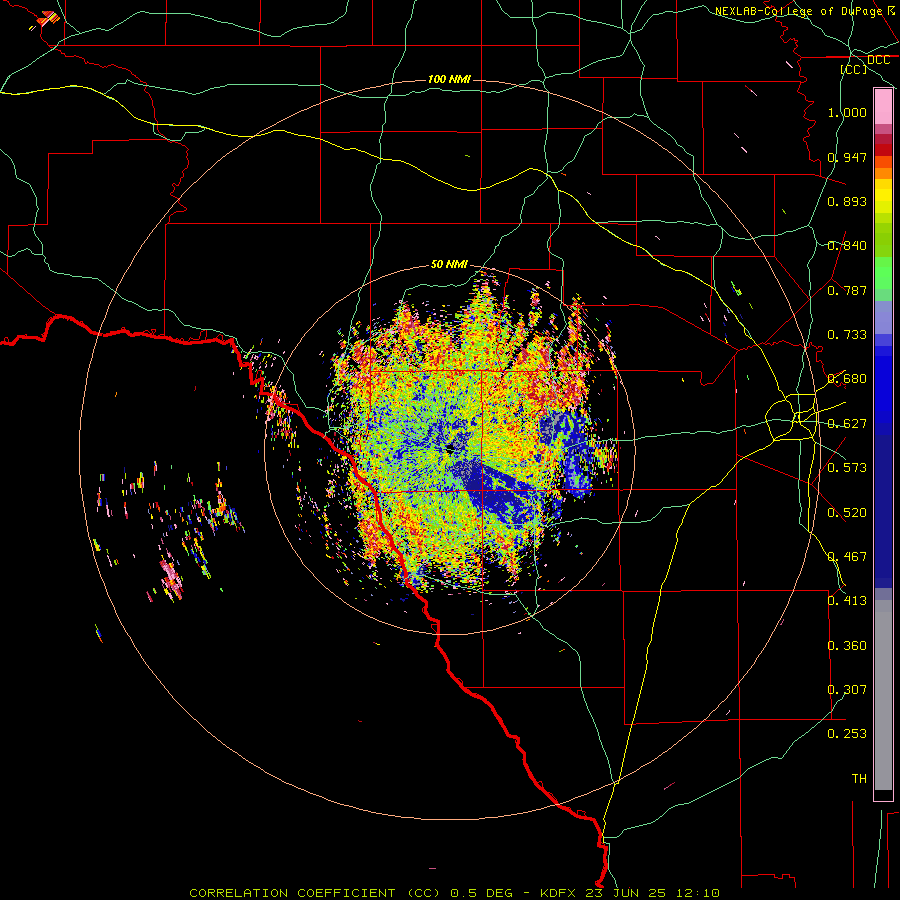This screenshot has height=900, width=900.
Task: Pick the gray color band near 0.307
Action: 883,695
